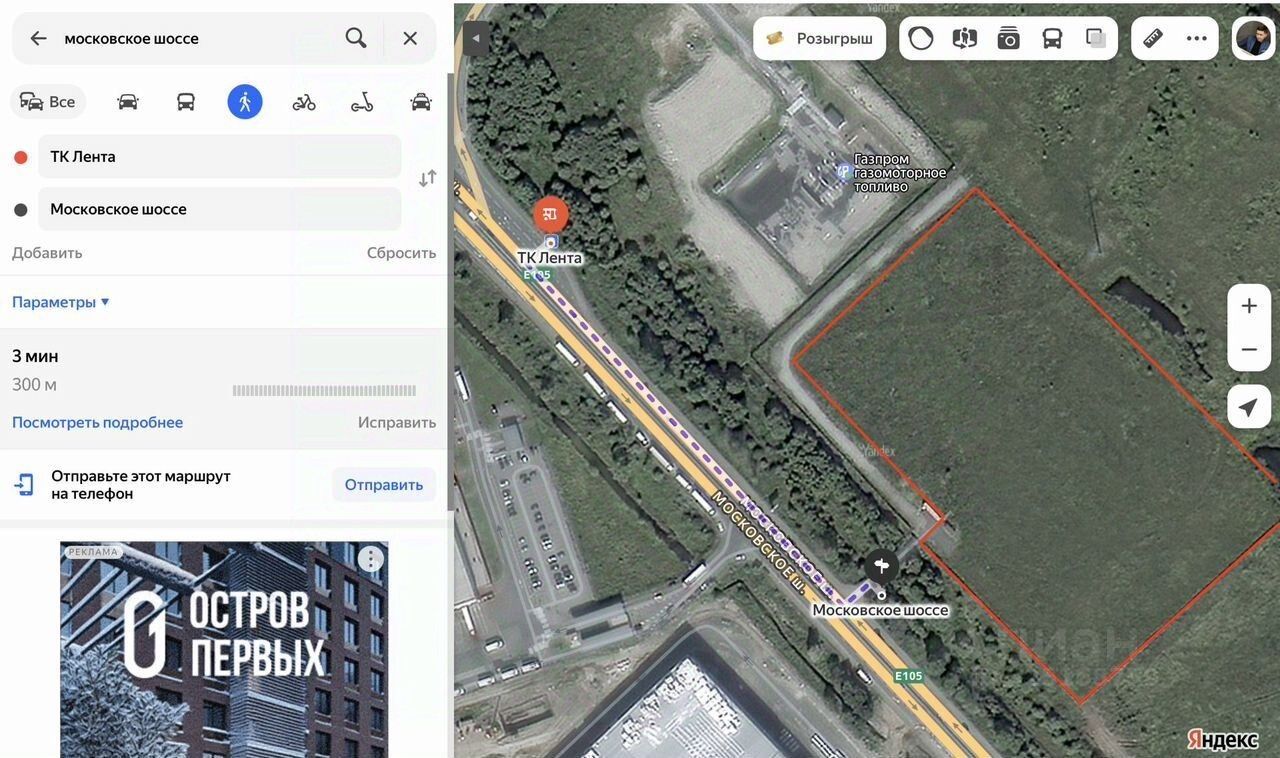The height and width of the screenshot is (758, 1280).
Task: Click the ruler measurement tool
Action: coord(1153,38)
